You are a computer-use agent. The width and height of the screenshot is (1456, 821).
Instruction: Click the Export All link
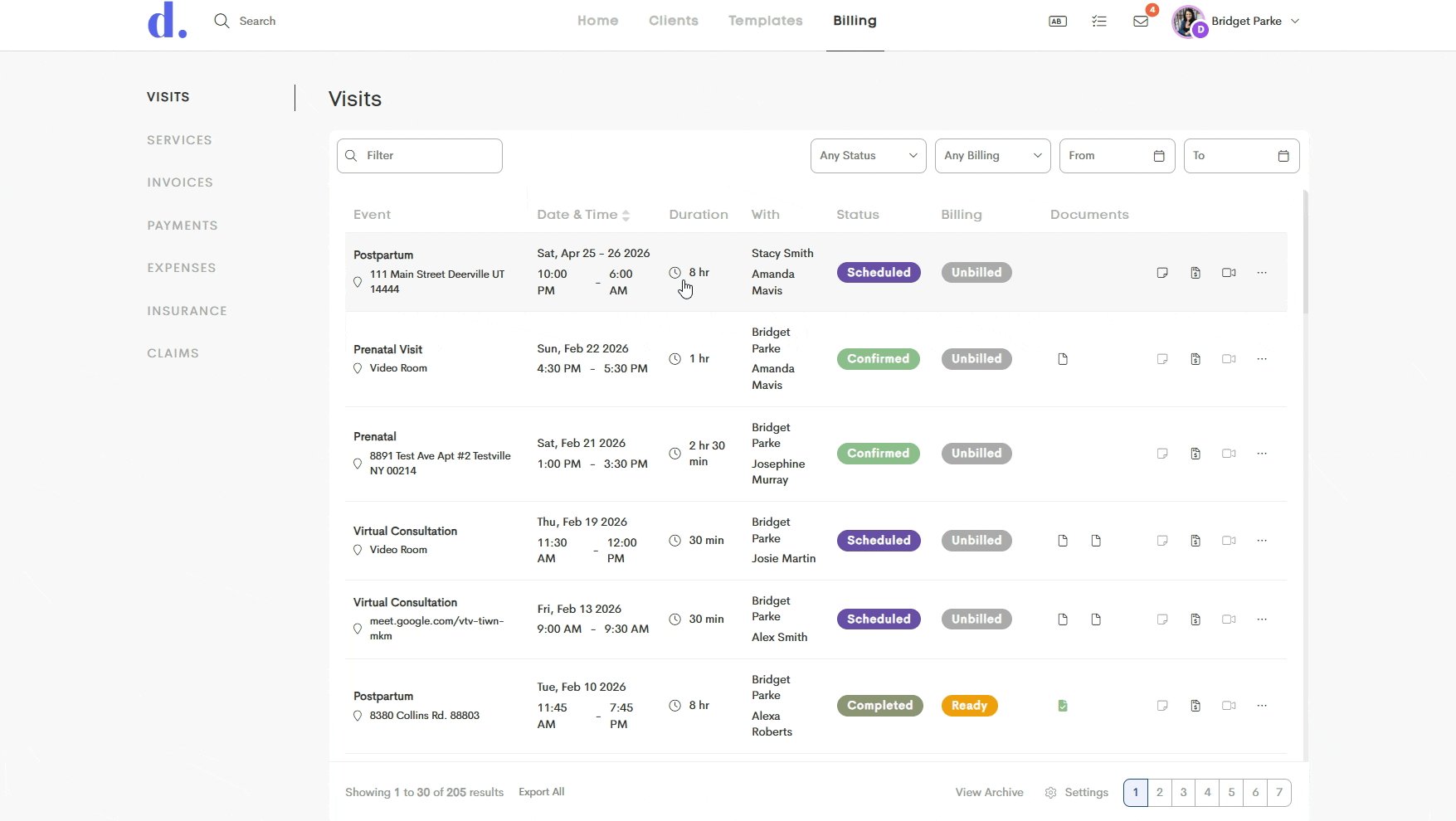pyautogui.click(x=542, y=792)
